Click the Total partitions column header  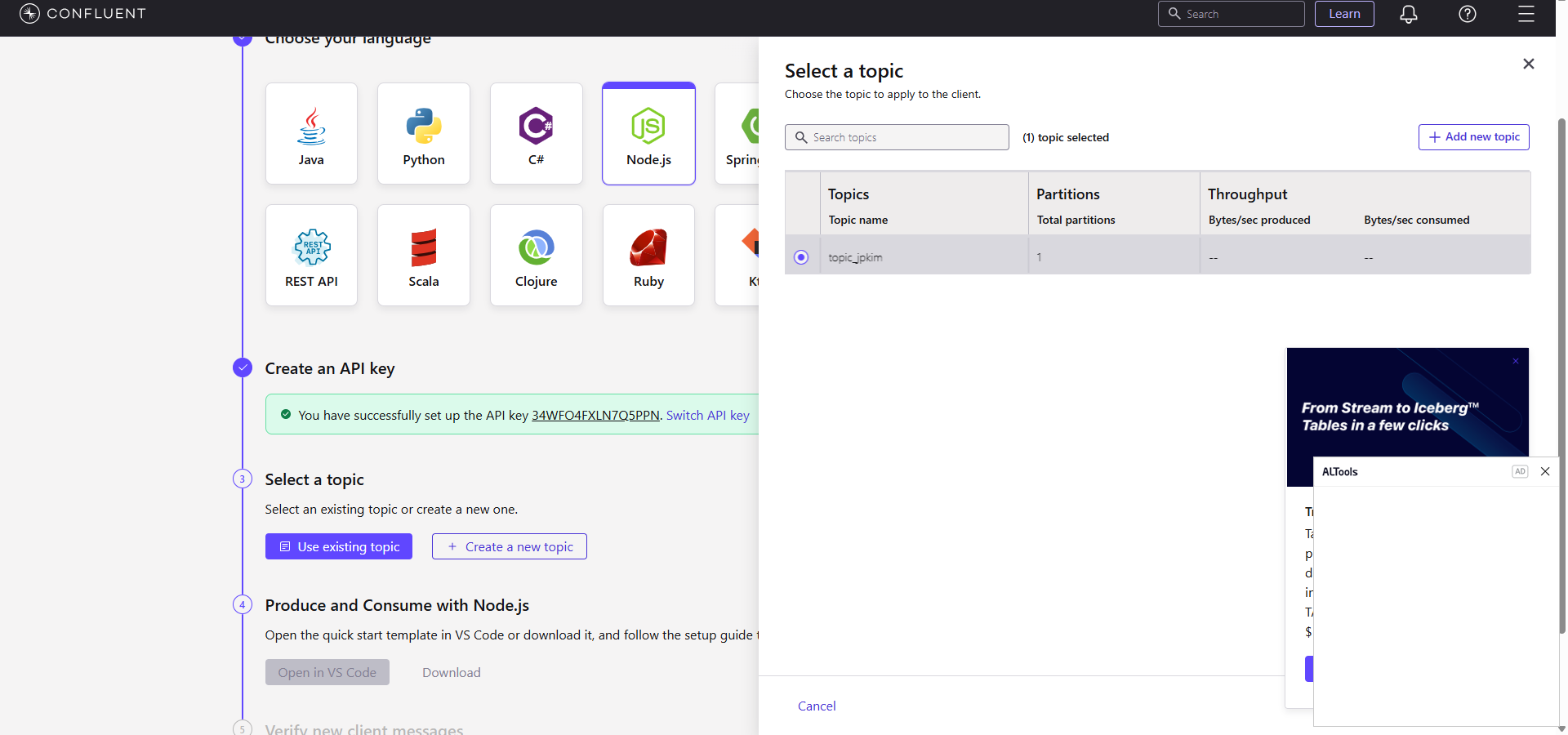click(x=1076, y=220)
